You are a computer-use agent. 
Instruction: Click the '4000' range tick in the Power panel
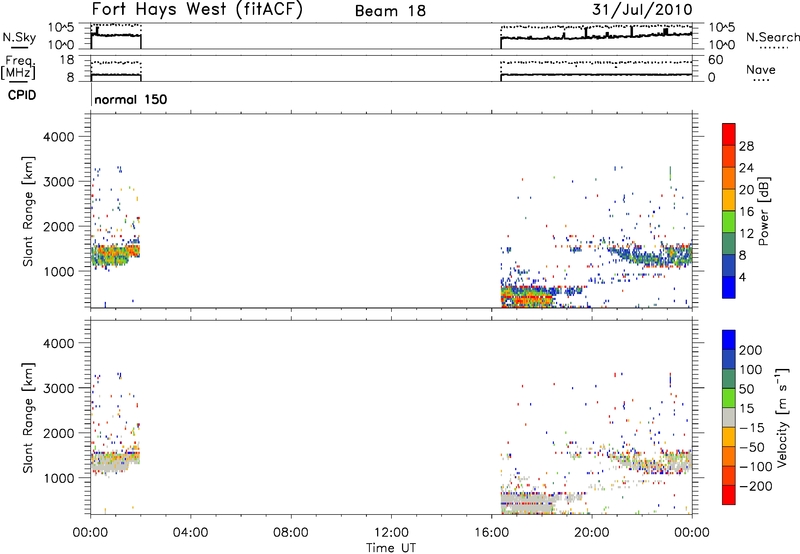tap(58, 137)
